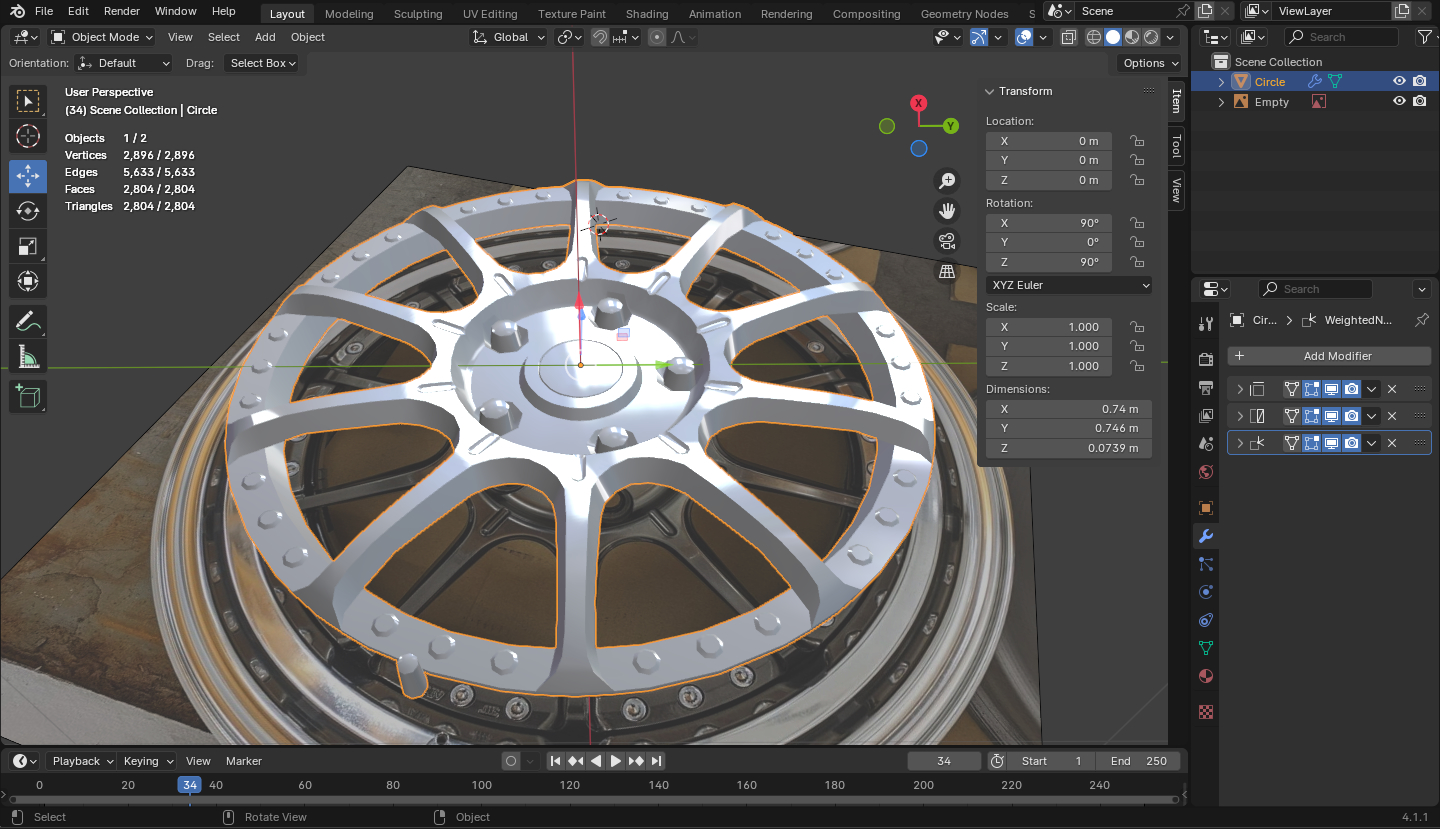Toggle viewport overlays display

click(x=1024, y=37)
